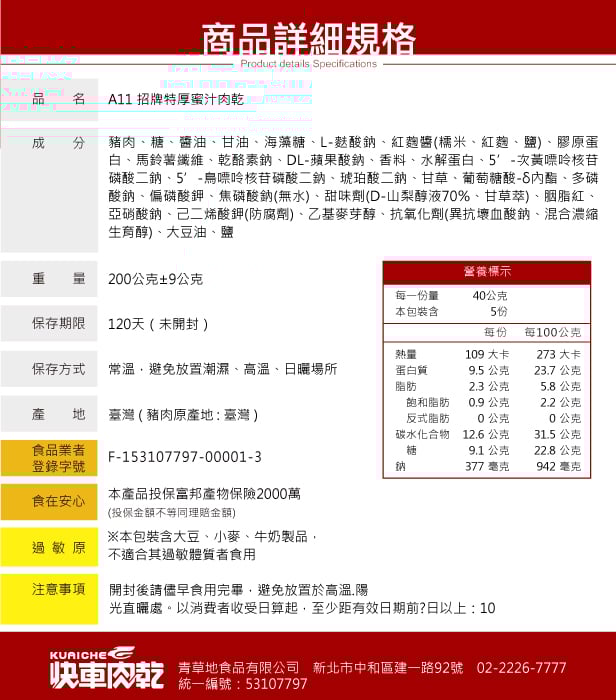Click the 每100公克 column header
This screenshot has width=616, height=700.
pos(553,332)
